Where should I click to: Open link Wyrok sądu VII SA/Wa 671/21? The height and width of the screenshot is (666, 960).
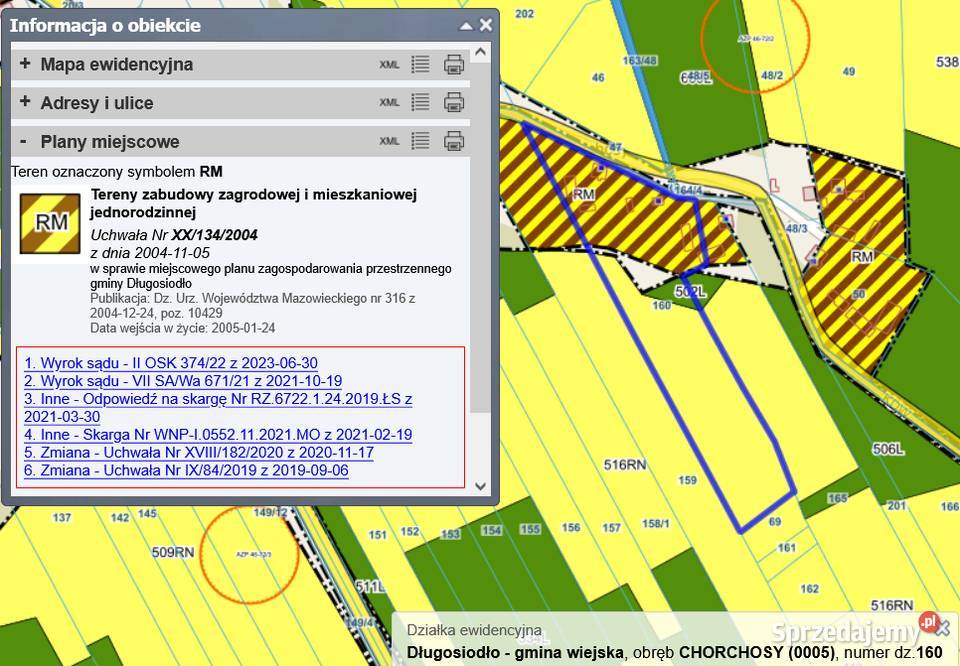(183, 381)
